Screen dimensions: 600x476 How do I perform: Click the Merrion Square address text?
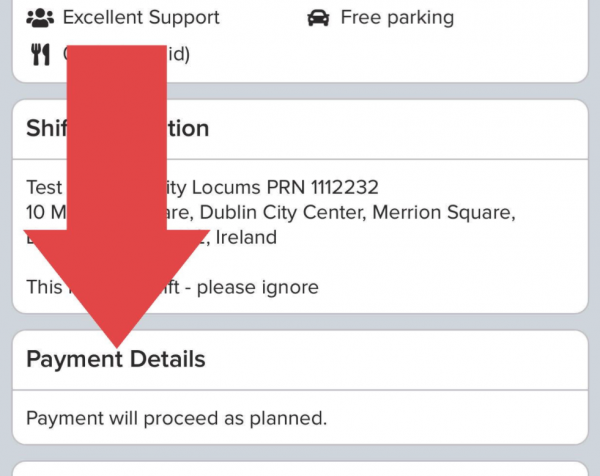coord(444,212)
